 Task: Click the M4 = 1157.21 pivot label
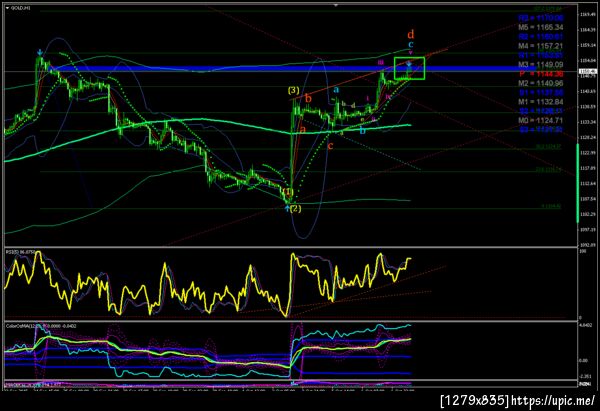click(x=541, y=46)
